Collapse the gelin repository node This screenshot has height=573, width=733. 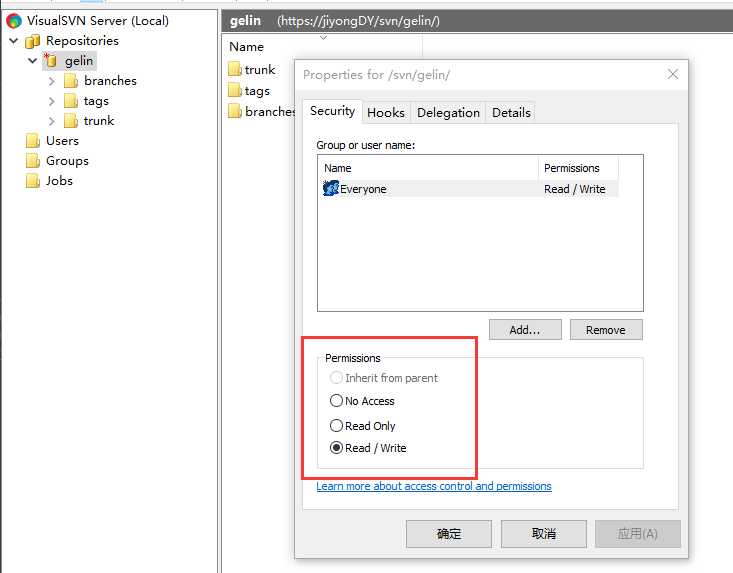pyautogui.click(x=32, y=61)
